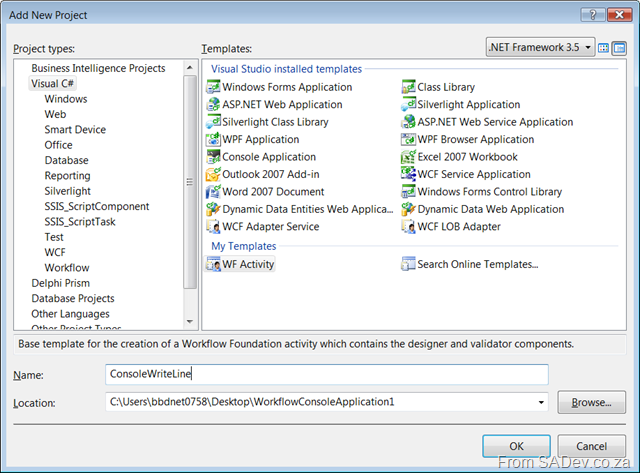640x473 pixels.
Task: Click the project types scroll down arrow
Action: 190,322
